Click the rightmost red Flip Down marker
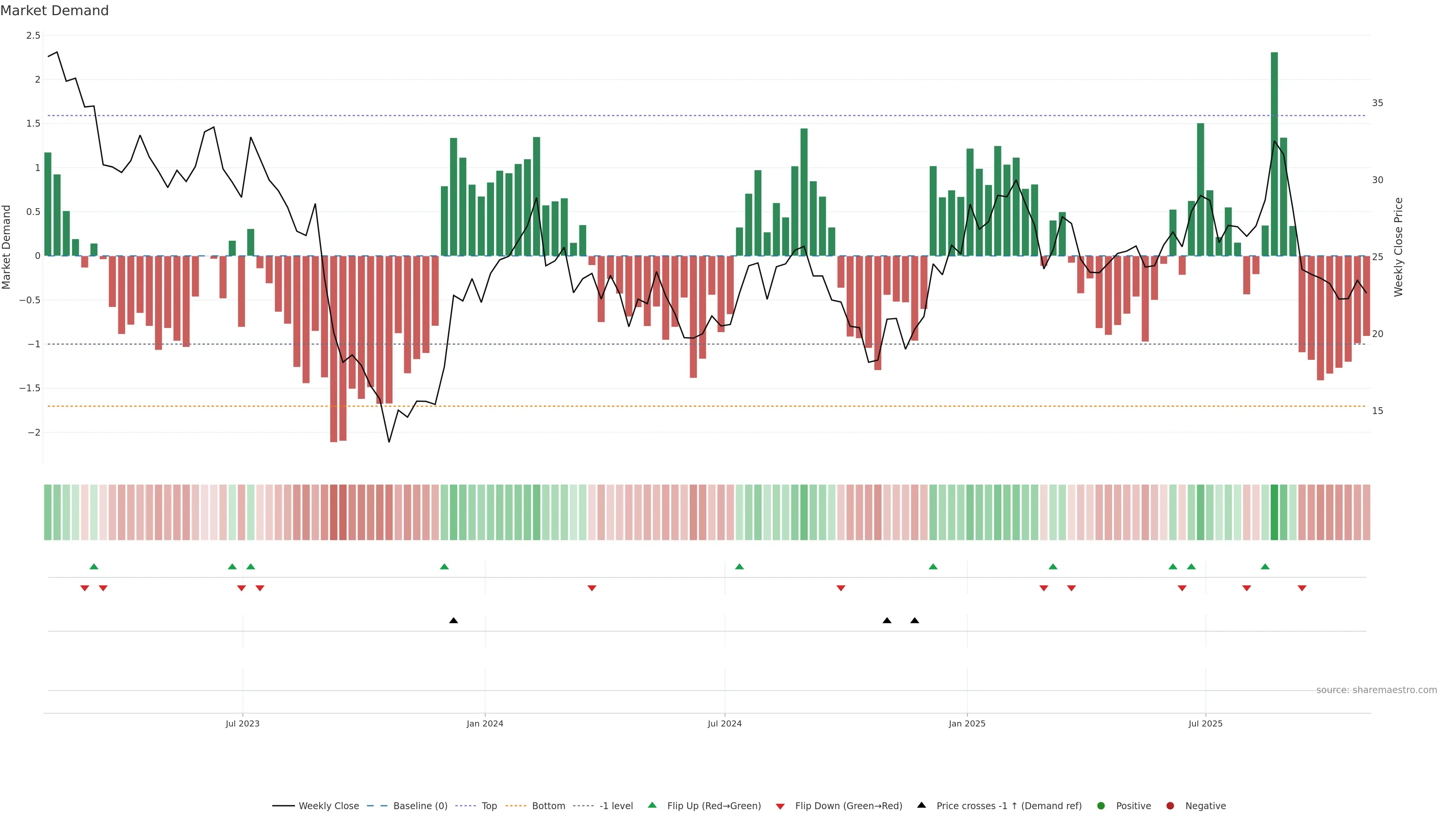 1302,588
